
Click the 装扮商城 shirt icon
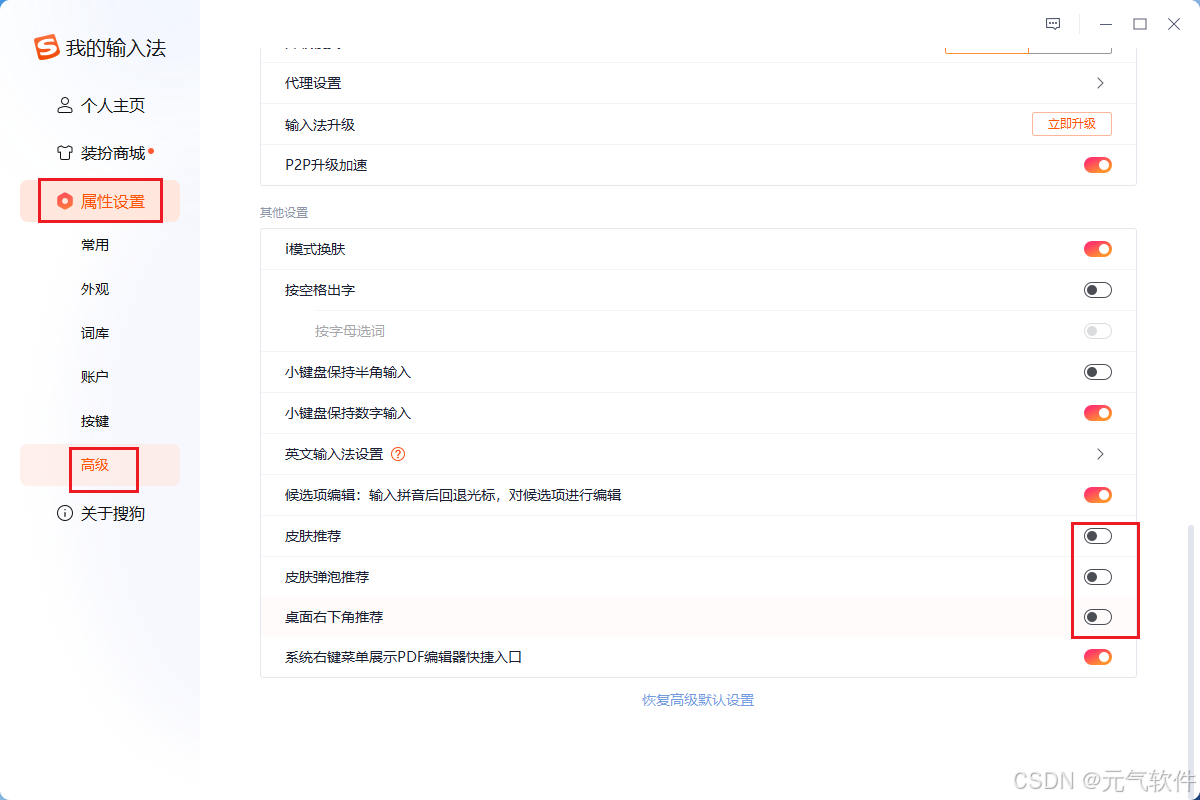(65, 153)
